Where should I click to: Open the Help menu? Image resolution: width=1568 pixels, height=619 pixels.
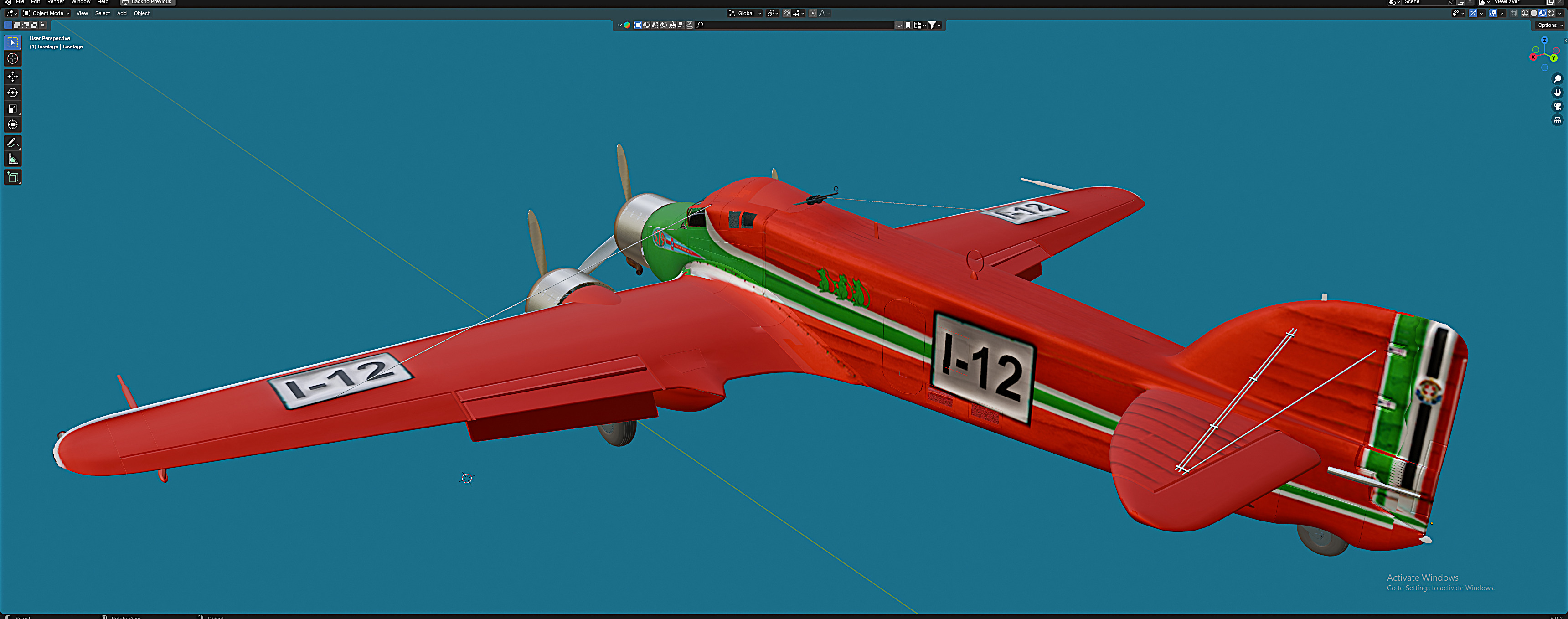(103, 2)
